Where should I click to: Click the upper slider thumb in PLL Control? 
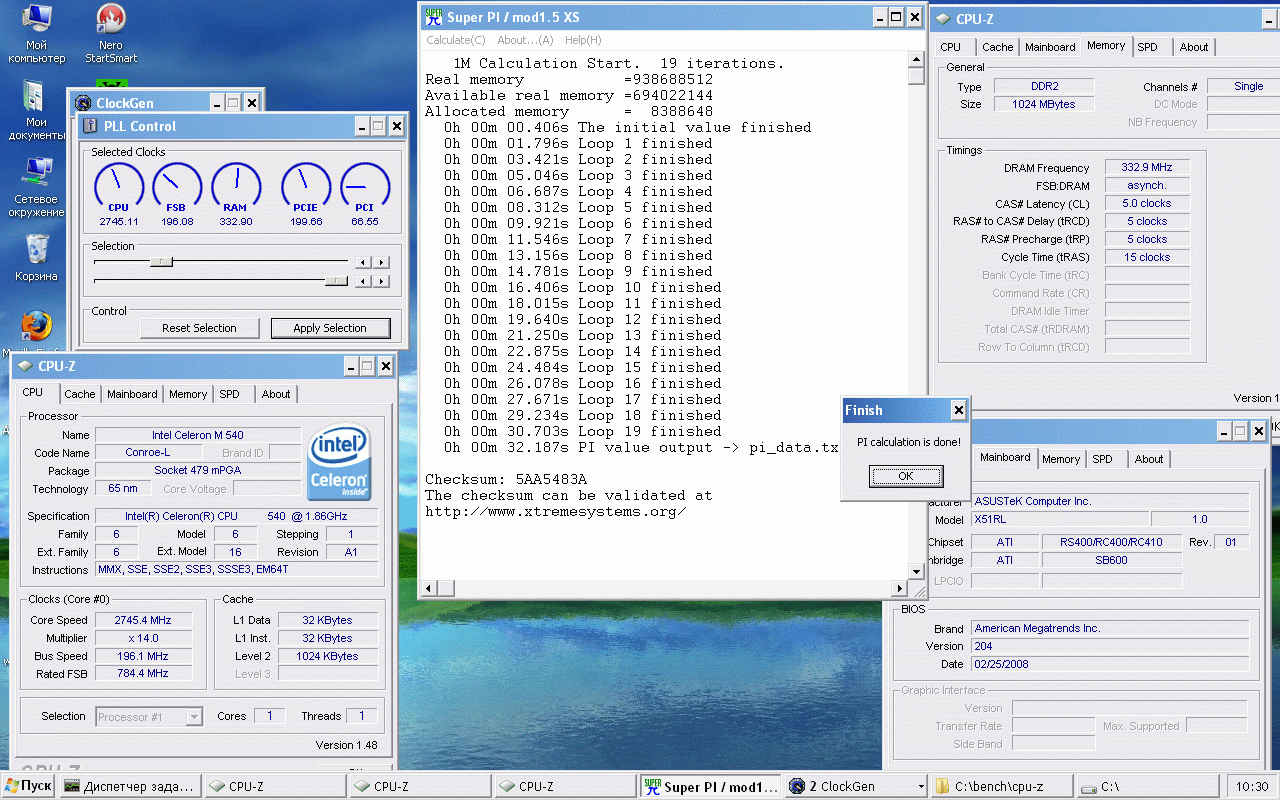coord(161,262)
